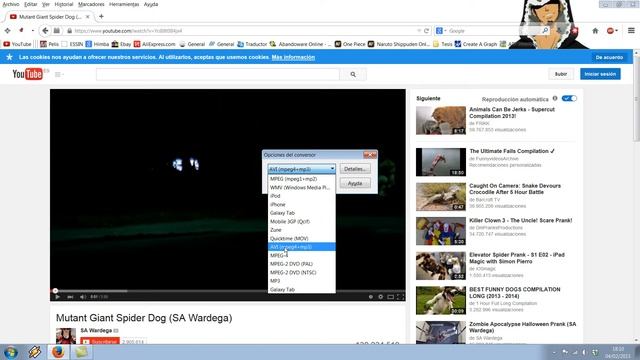Select Mobile 3GP (Qcif) option
The height and width of the screenshot is (360, 640).
pos(302,221)
